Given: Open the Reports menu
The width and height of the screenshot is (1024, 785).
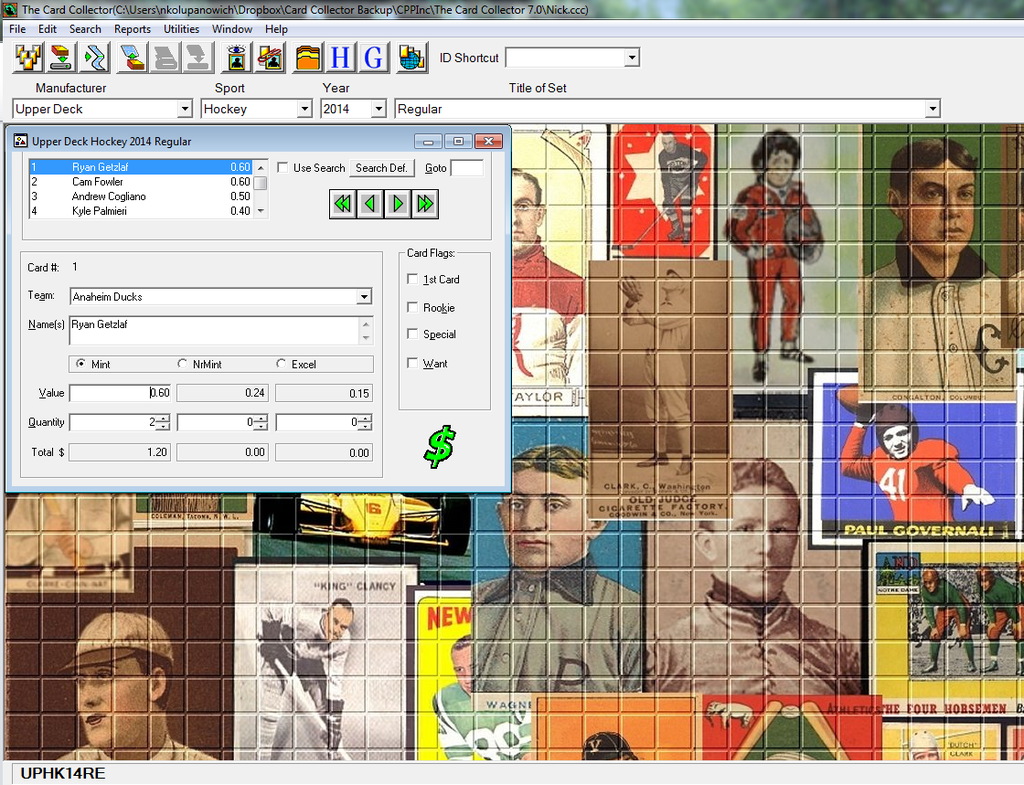Looking at the screenshot, I should click(x=132, y=29).
